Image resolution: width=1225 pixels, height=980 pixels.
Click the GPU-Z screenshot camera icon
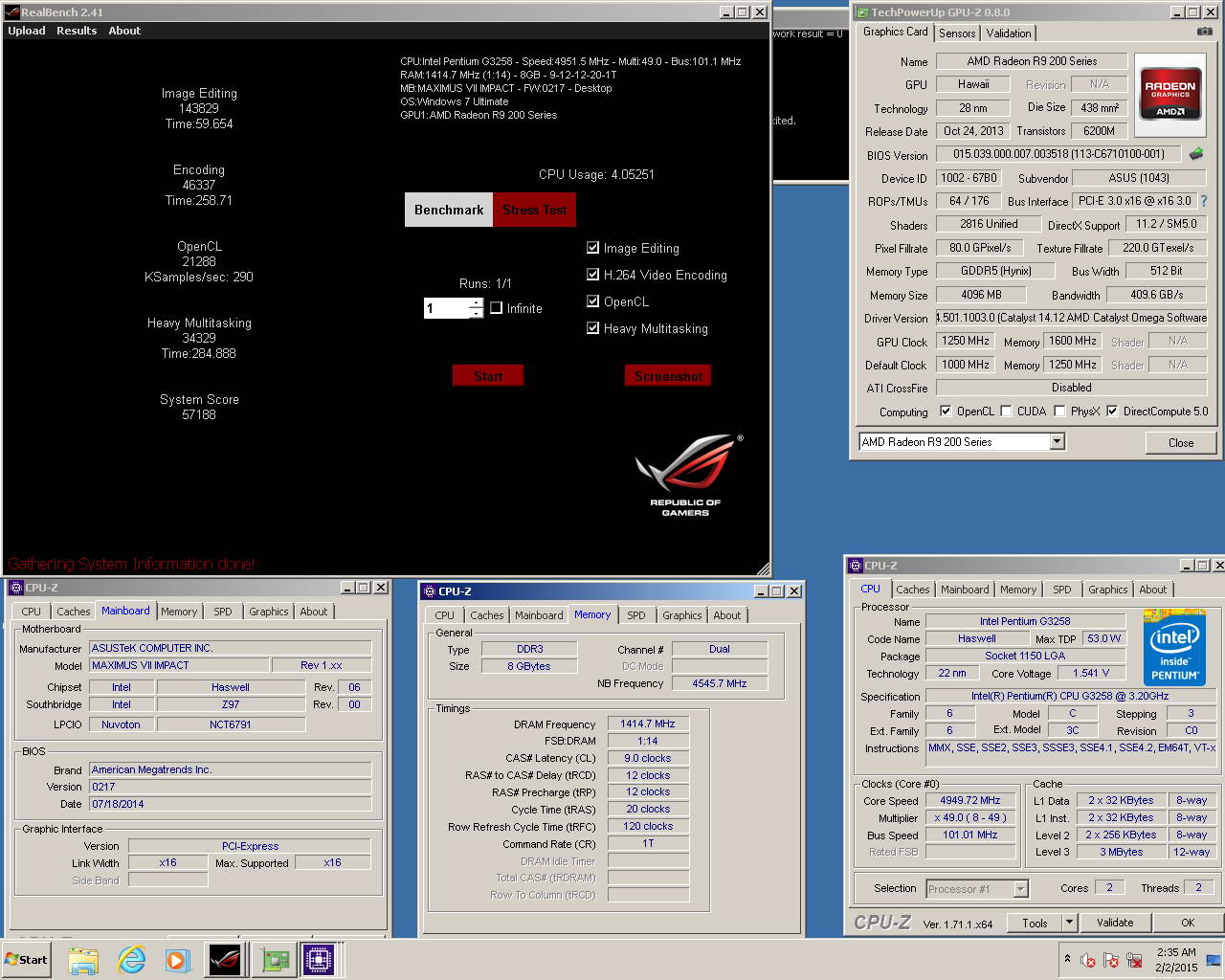[1204, 32]
